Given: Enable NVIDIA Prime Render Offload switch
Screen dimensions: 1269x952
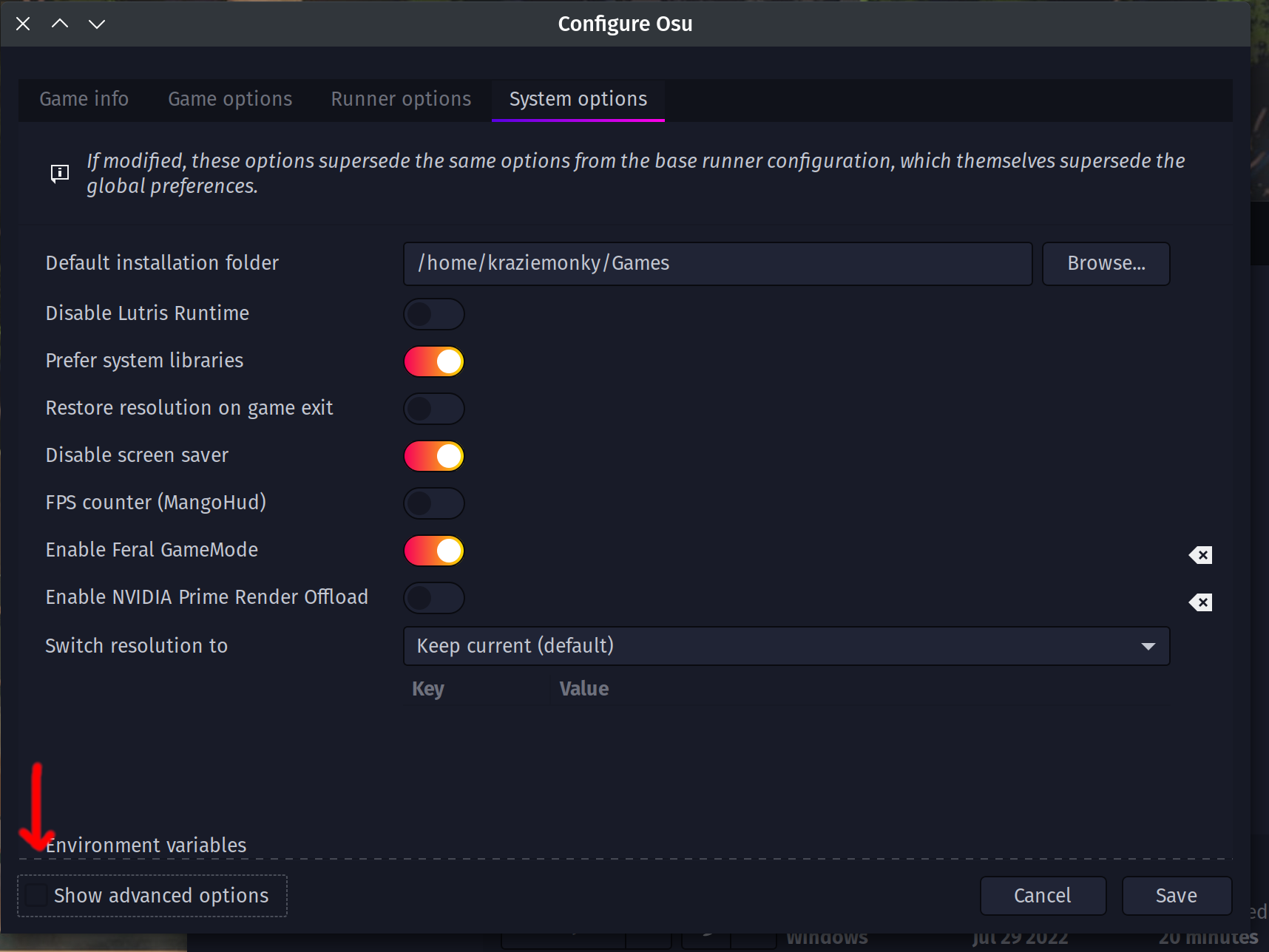Looking at the screenshot, I should [434, 598].
